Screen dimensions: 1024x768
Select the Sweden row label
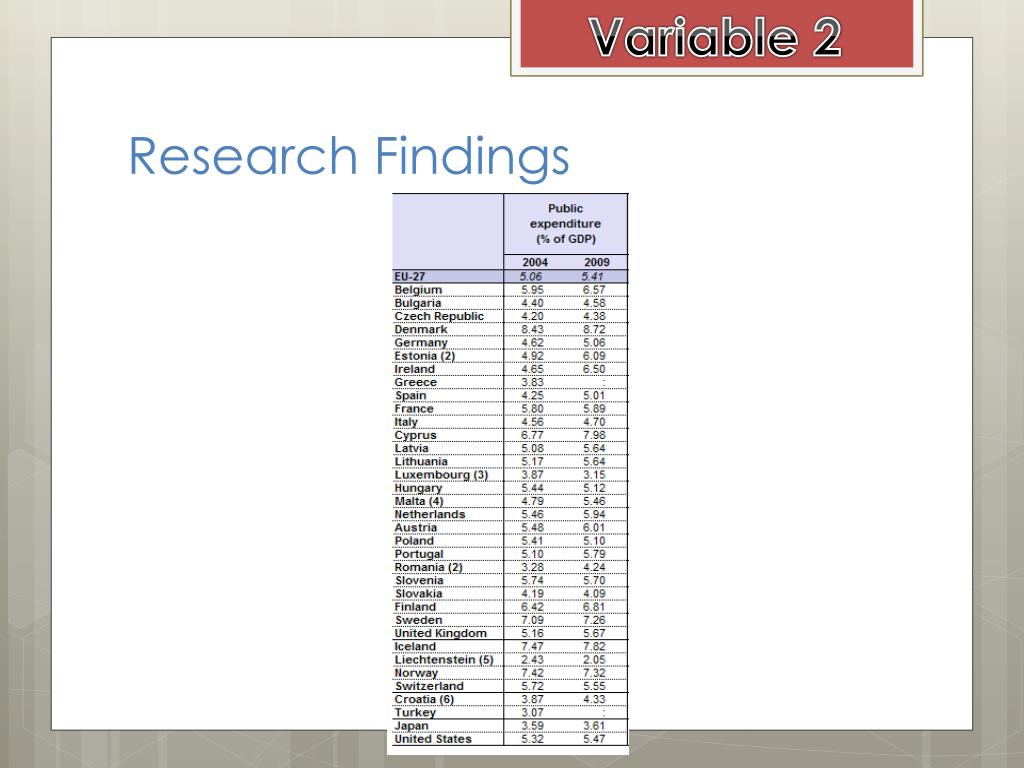click(418, 620)
